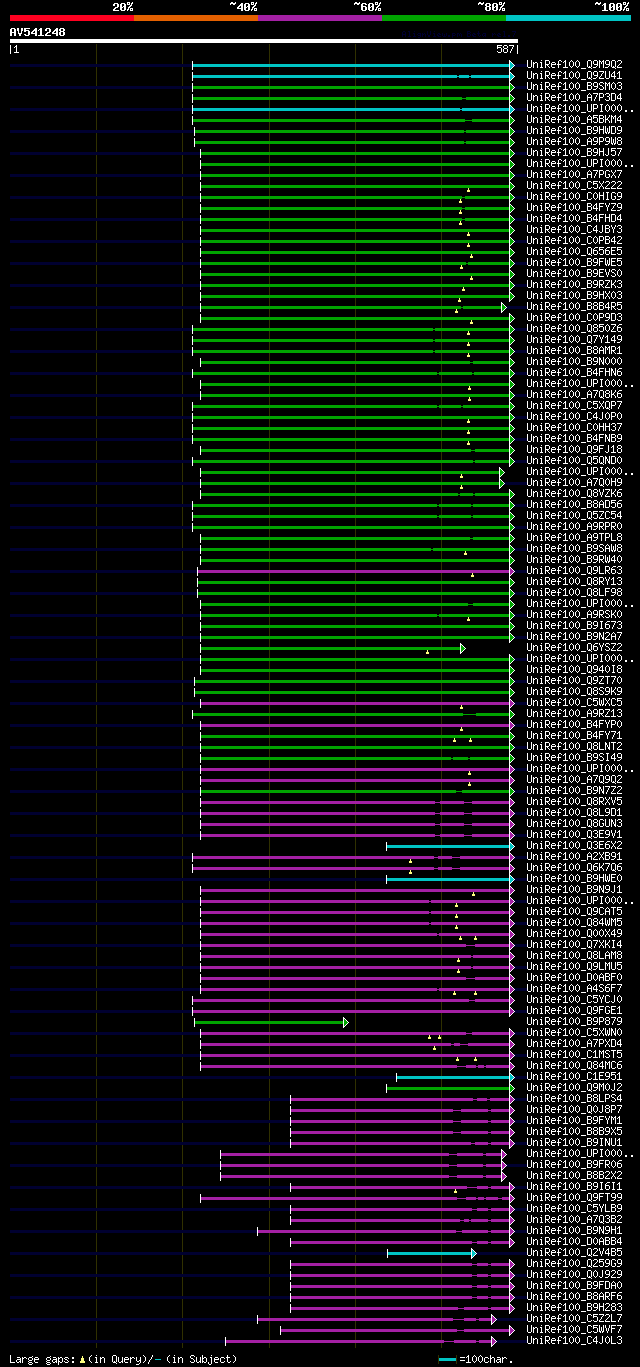Select label UniRef100_A7Q8K6
This screenshot has width=640, height=1367.
[x=574, y=394]
